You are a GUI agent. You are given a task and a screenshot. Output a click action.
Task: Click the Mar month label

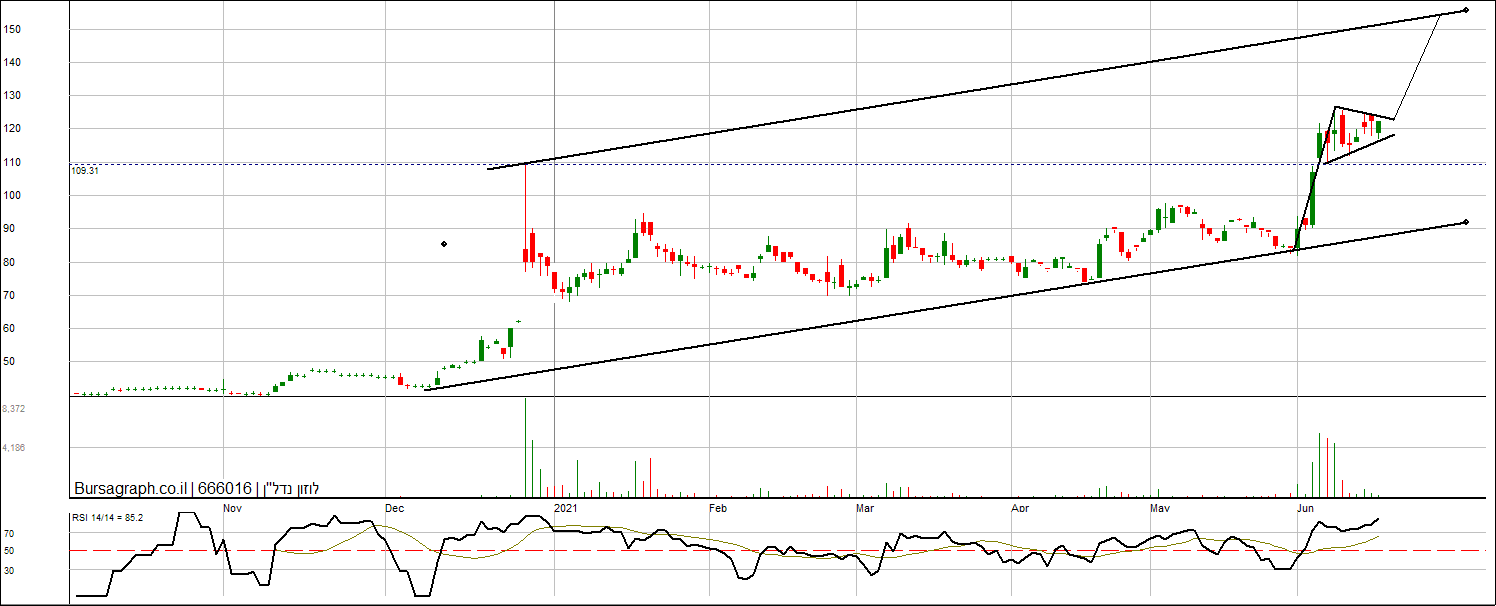865,508
